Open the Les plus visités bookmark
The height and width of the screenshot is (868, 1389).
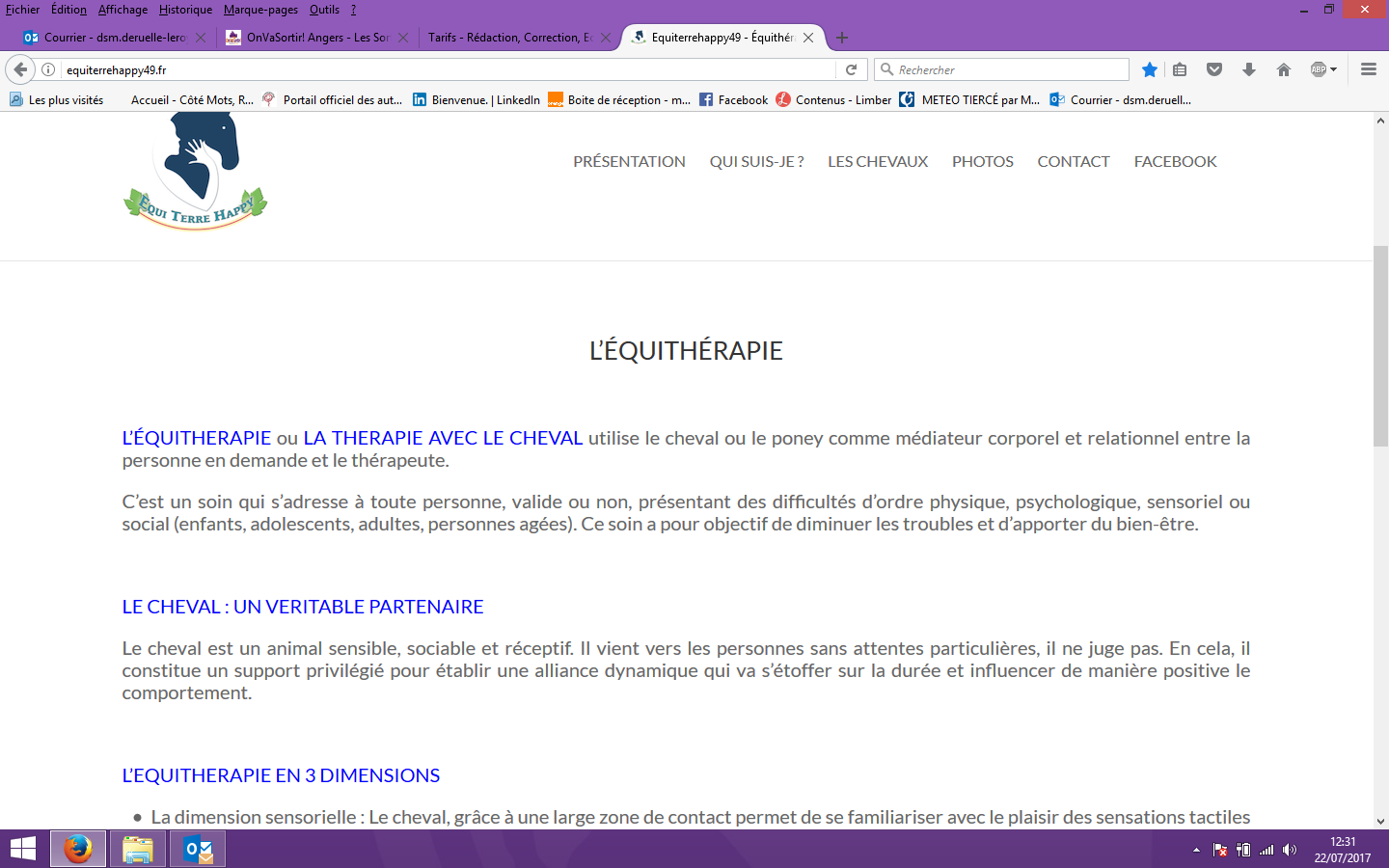tap(56, 99)
